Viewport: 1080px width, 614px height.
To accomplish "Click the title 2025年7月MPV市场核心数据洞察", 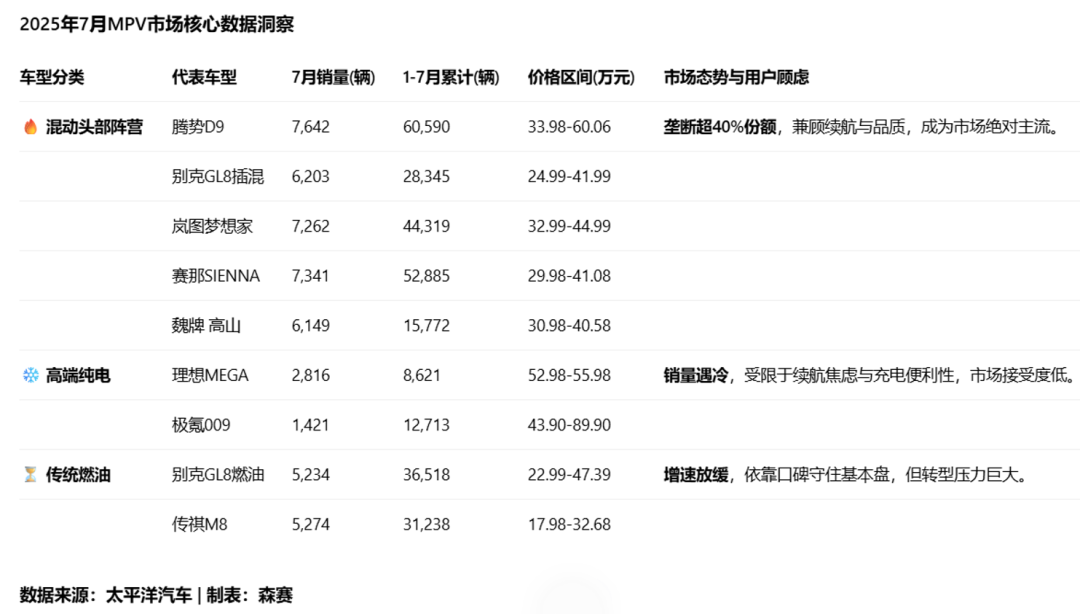I will click(x=157, y=24).
